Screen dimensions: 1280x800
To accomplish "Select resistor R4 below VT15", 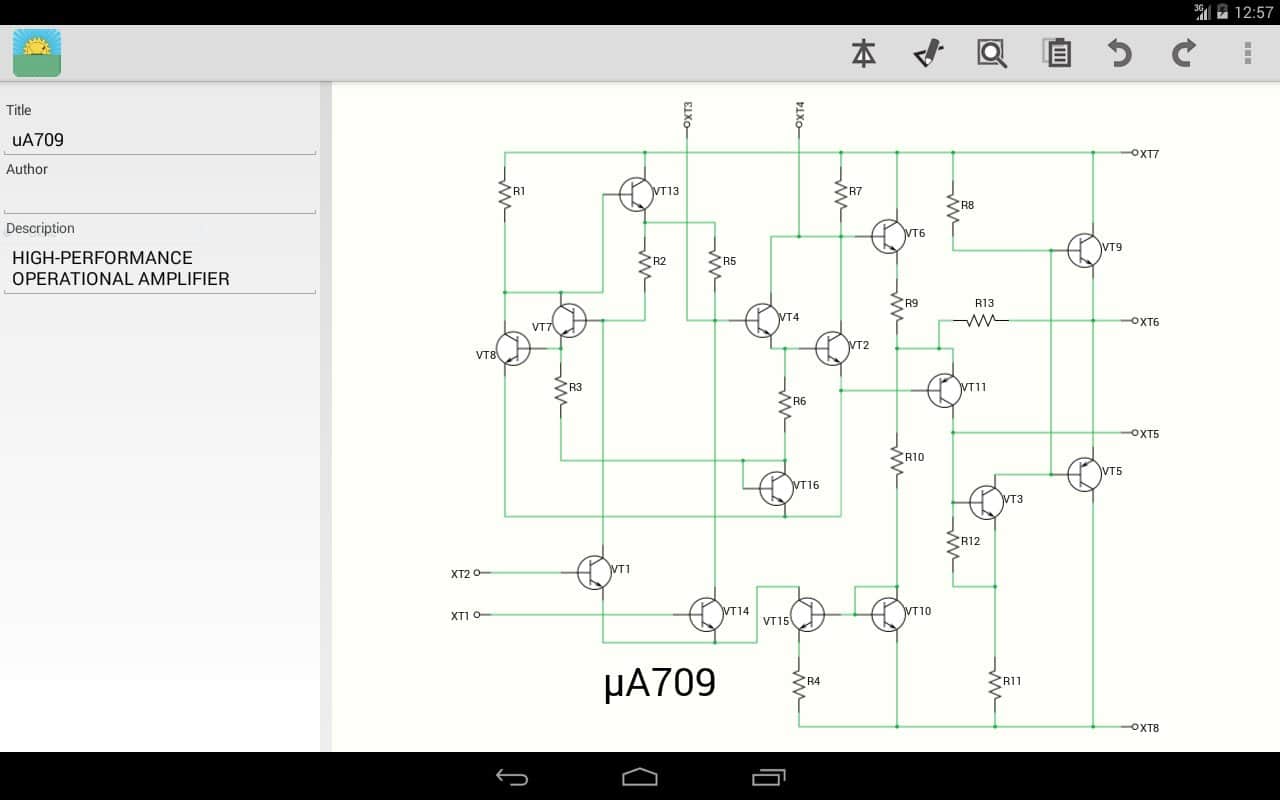I will coord(799,684).
